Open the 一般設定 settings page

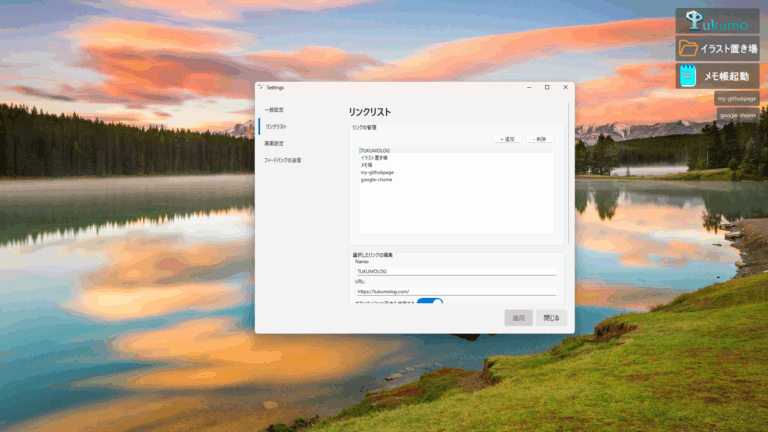(x=274, y=110)
